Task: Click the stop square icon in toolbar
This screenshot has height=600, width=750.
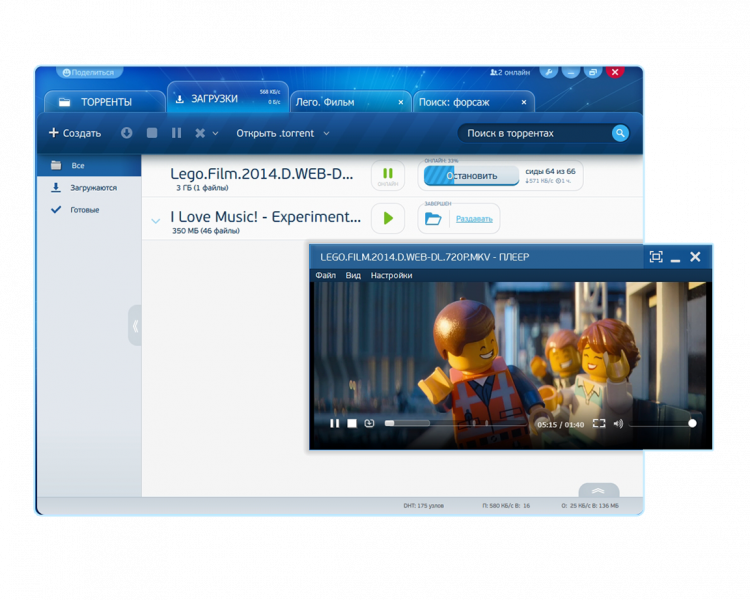Action: [x=152, y=133]
